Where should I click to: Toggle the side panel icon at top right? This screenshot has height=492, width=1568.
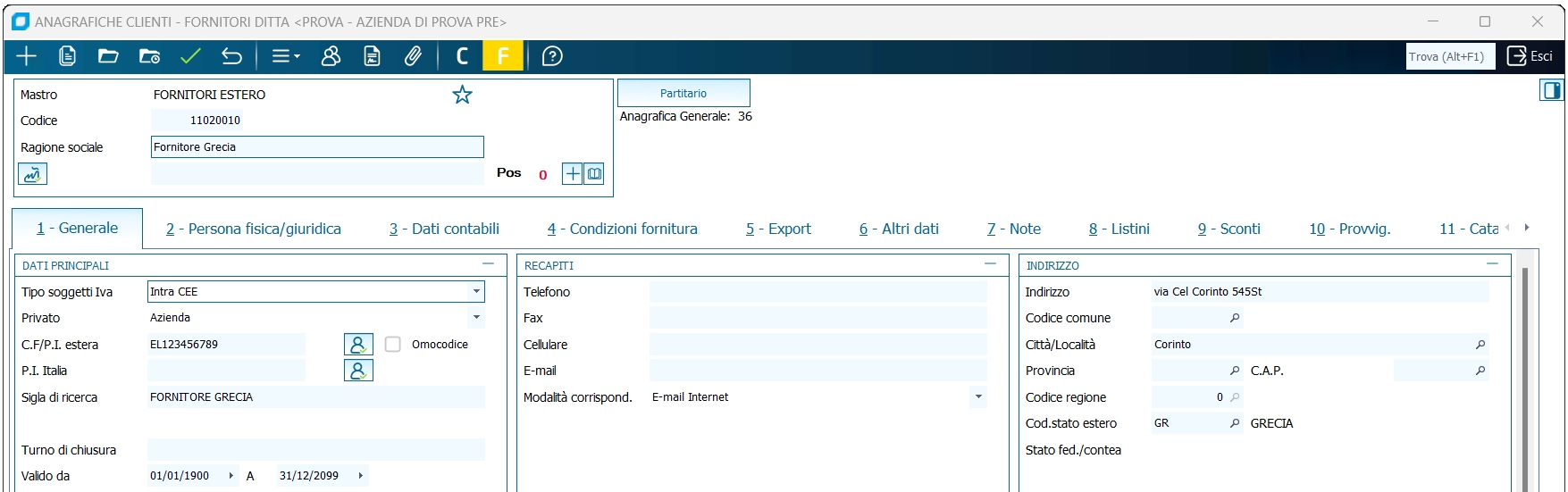[1551, 90]
